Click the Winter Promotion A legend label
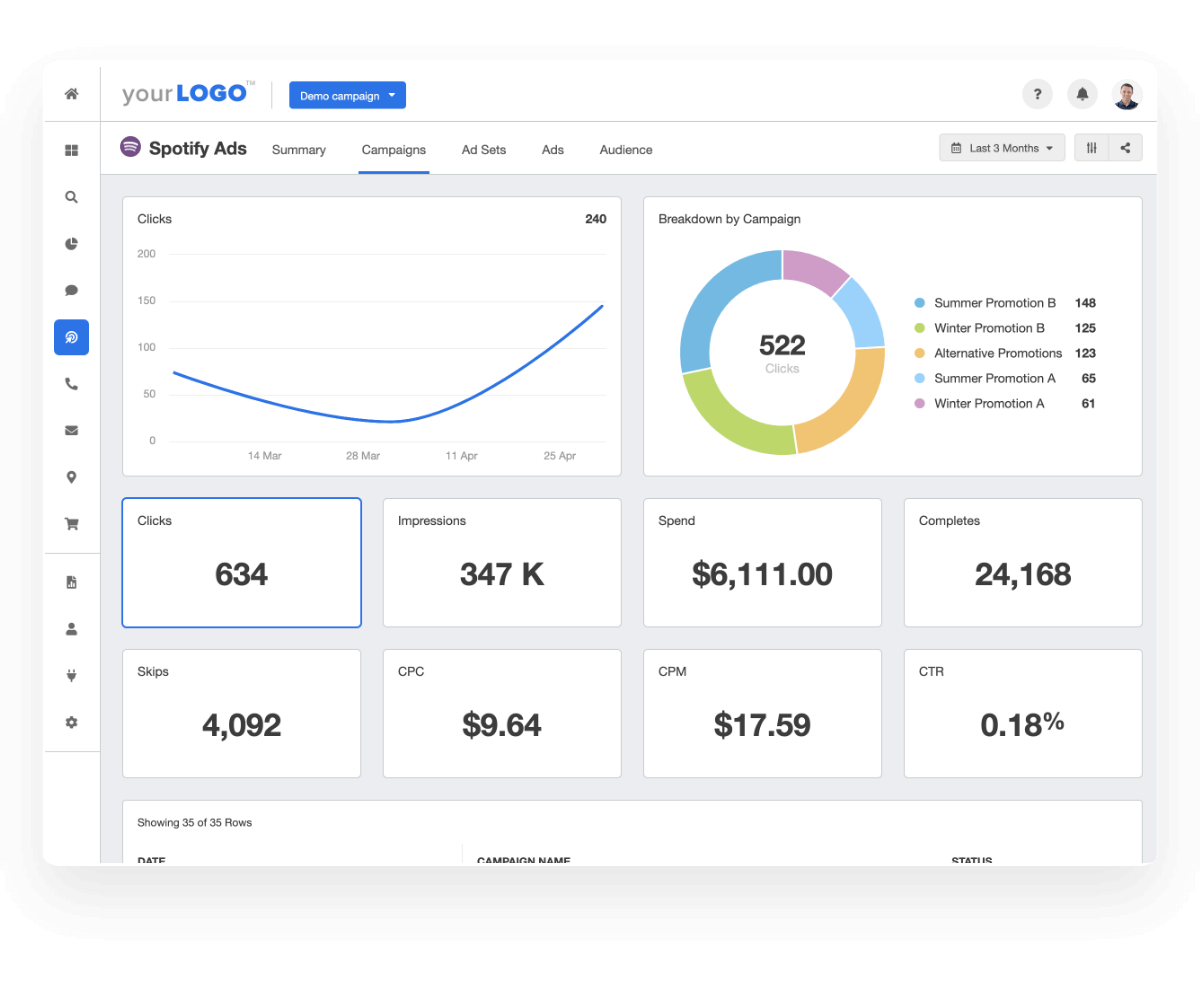 click(990, 403)
